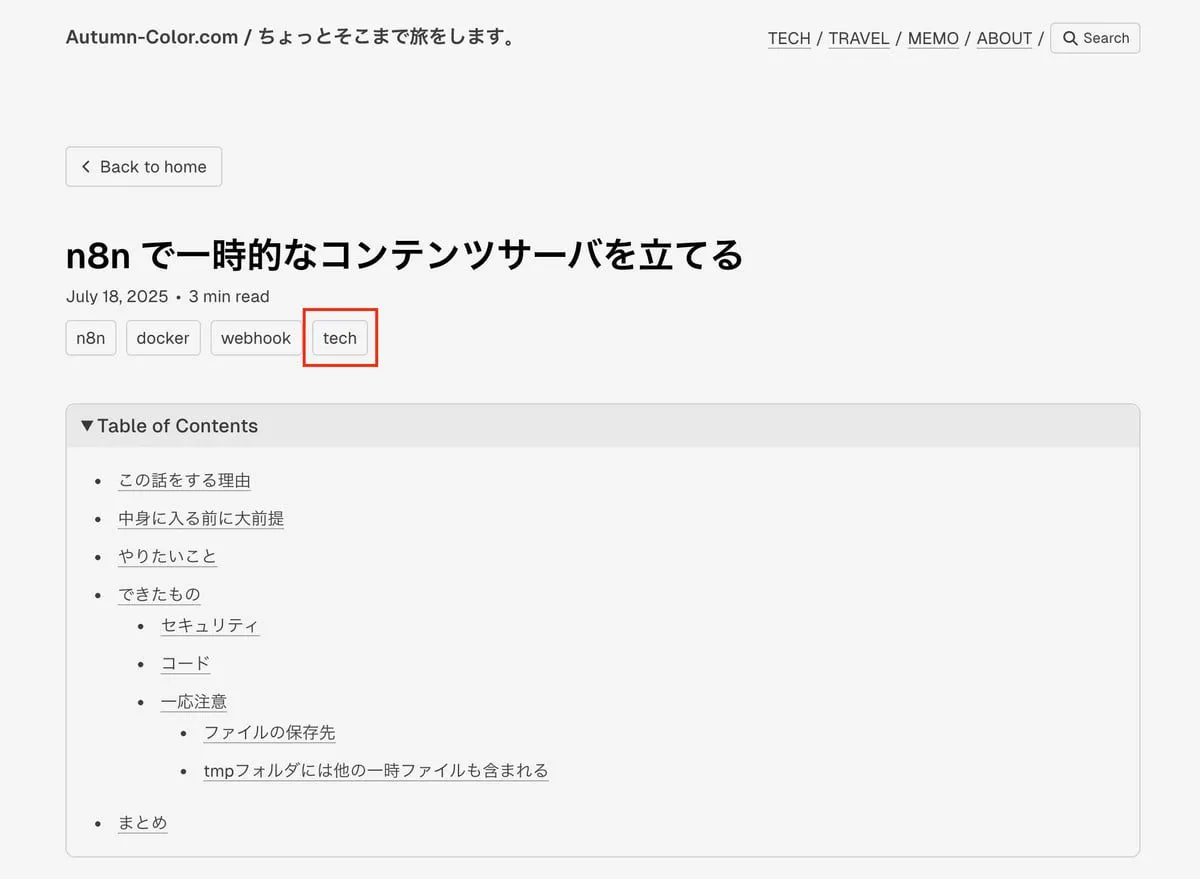Open the コード contents link

pyautogui.click(x=185, y=664)
